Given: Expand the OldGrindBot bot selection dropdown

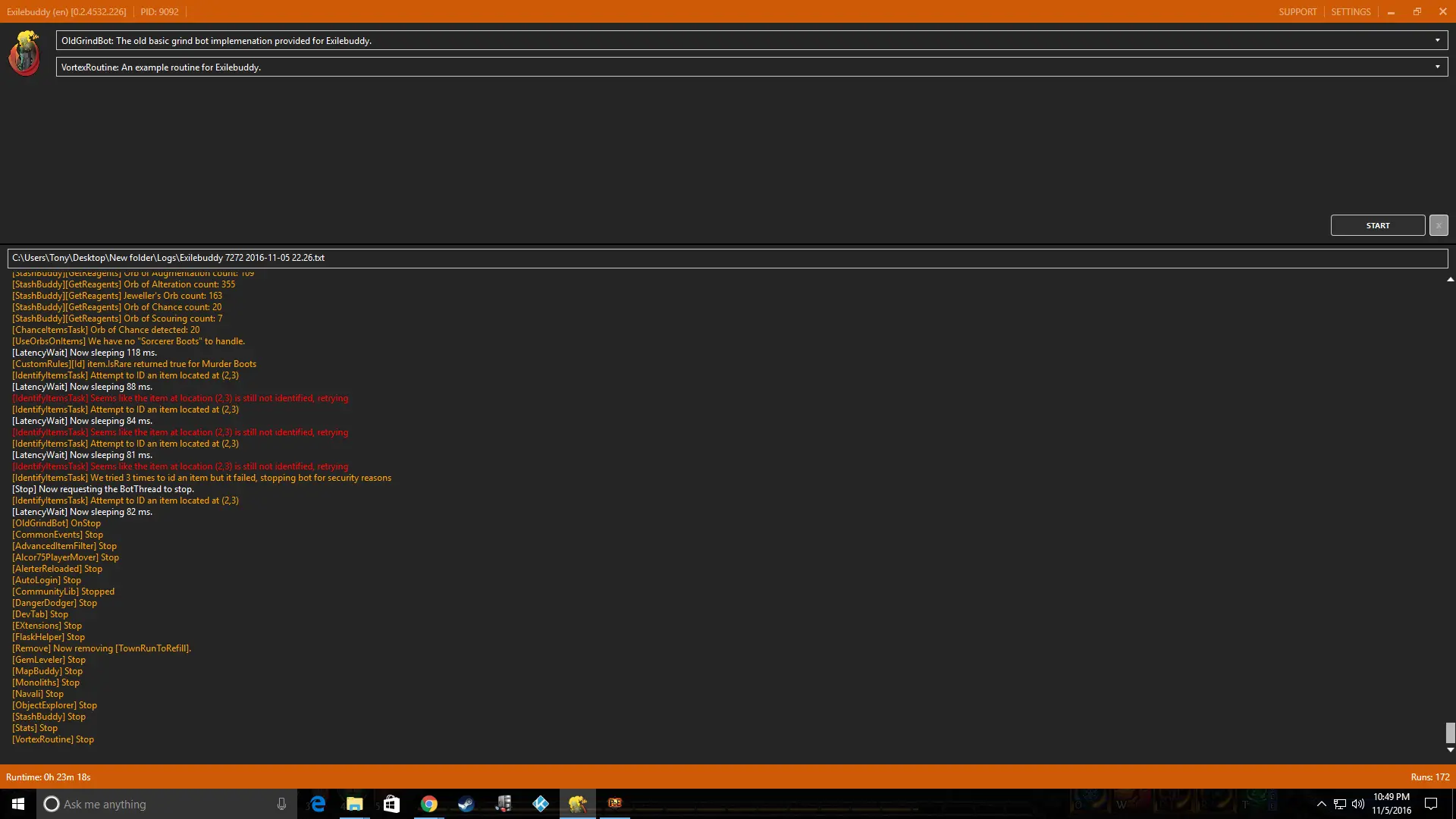Looking at the screenshot, I should point(1437,40).
